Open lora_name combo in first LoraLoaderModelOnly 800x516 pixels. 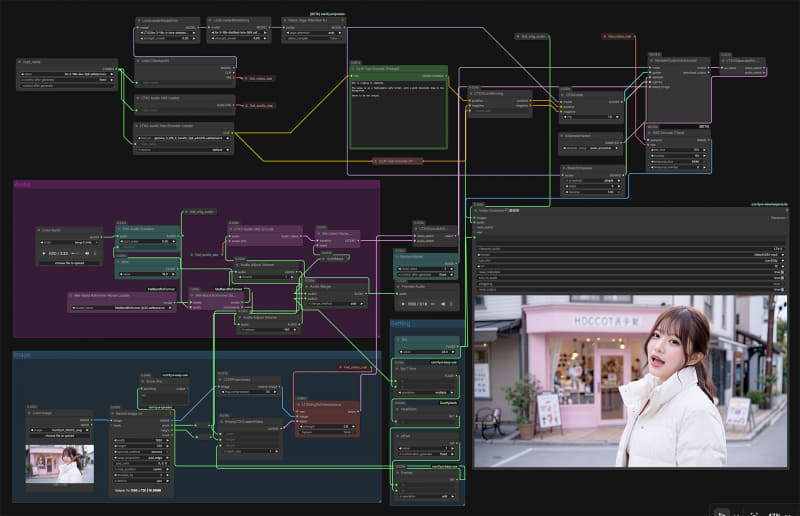[168, 33]
